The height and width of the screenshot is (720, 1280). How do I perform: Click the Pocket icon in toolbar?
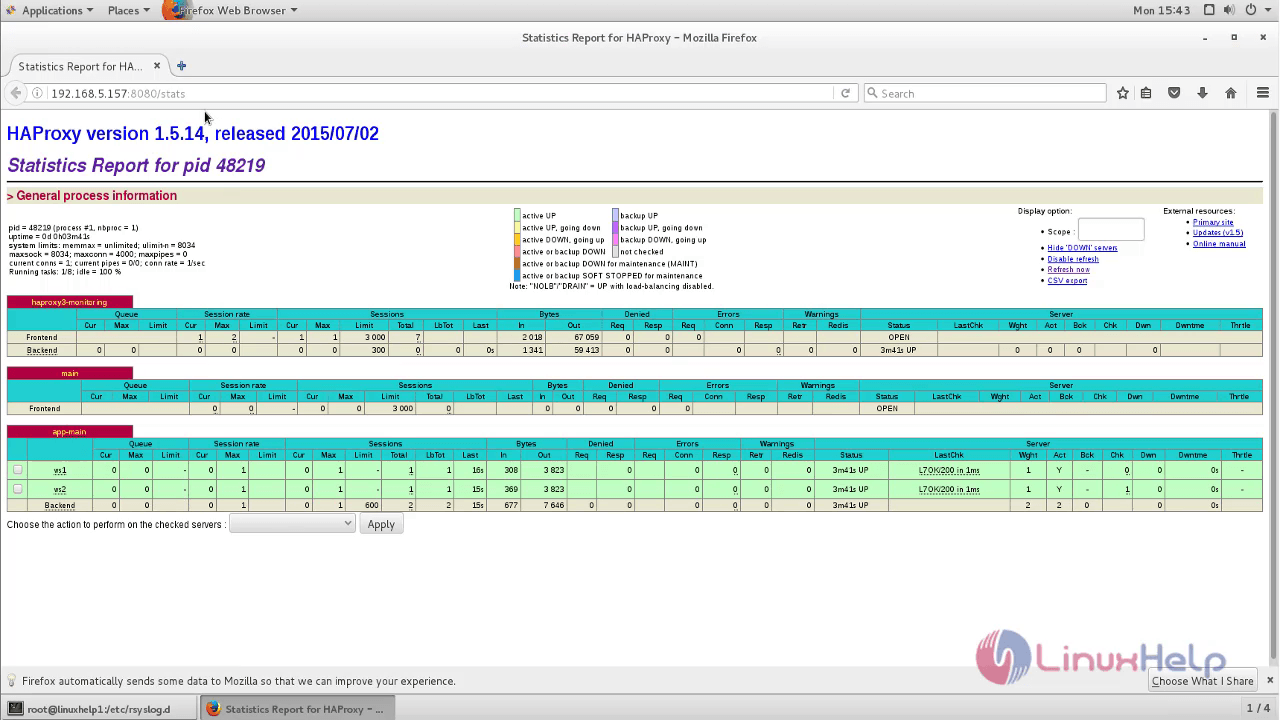pos(1174,93)
